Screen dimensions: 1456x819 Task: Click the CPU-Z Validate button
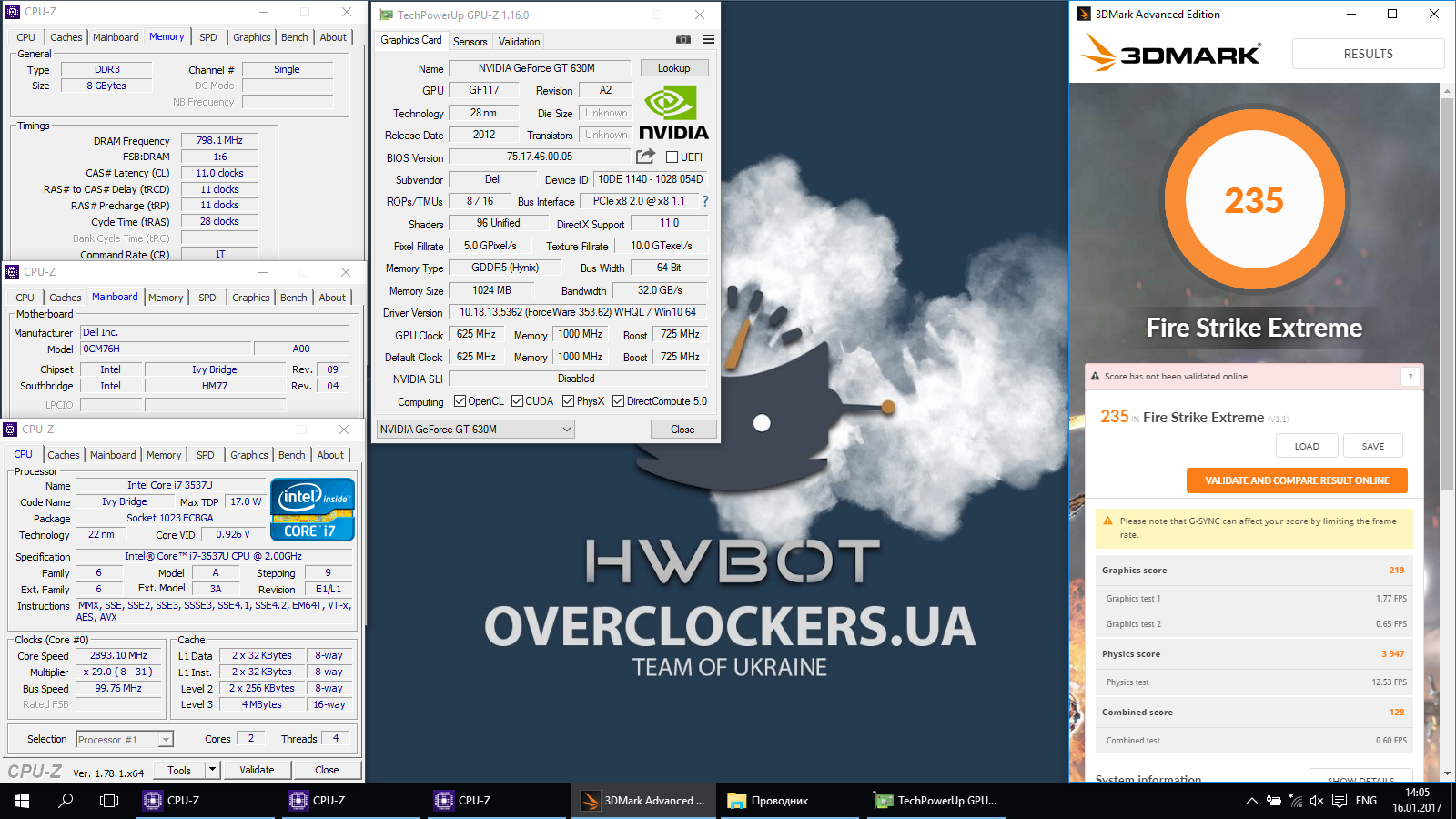(x=257, y=770)
